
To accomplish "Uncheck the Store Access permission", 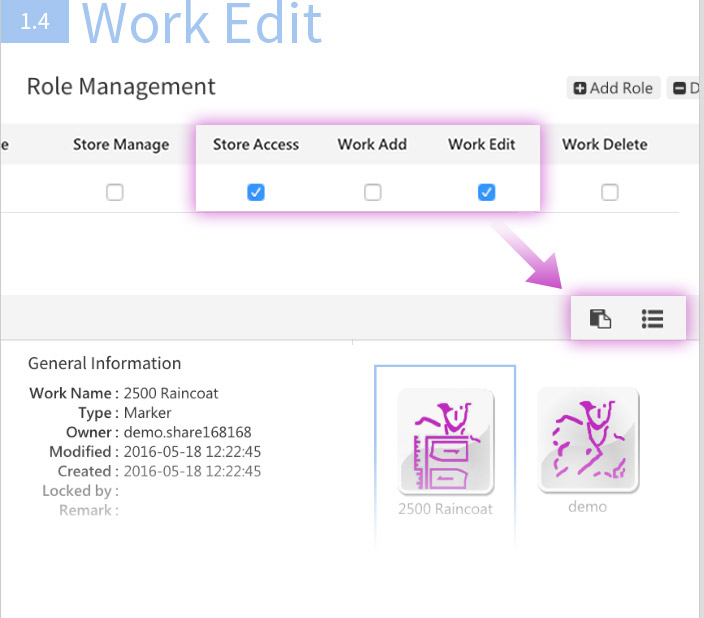I will click(x=256, y=192).
